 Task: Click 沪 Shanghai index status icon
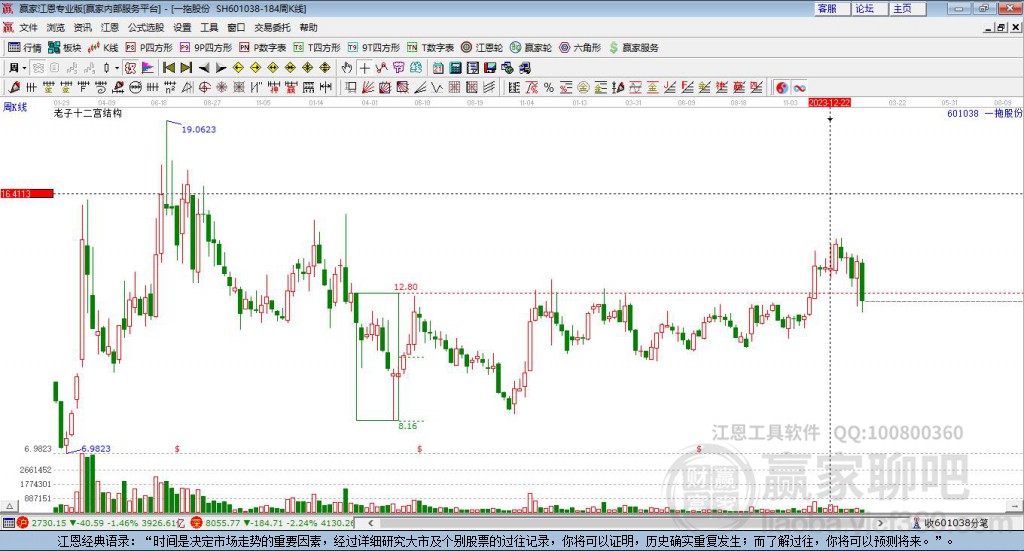(23, 523)
